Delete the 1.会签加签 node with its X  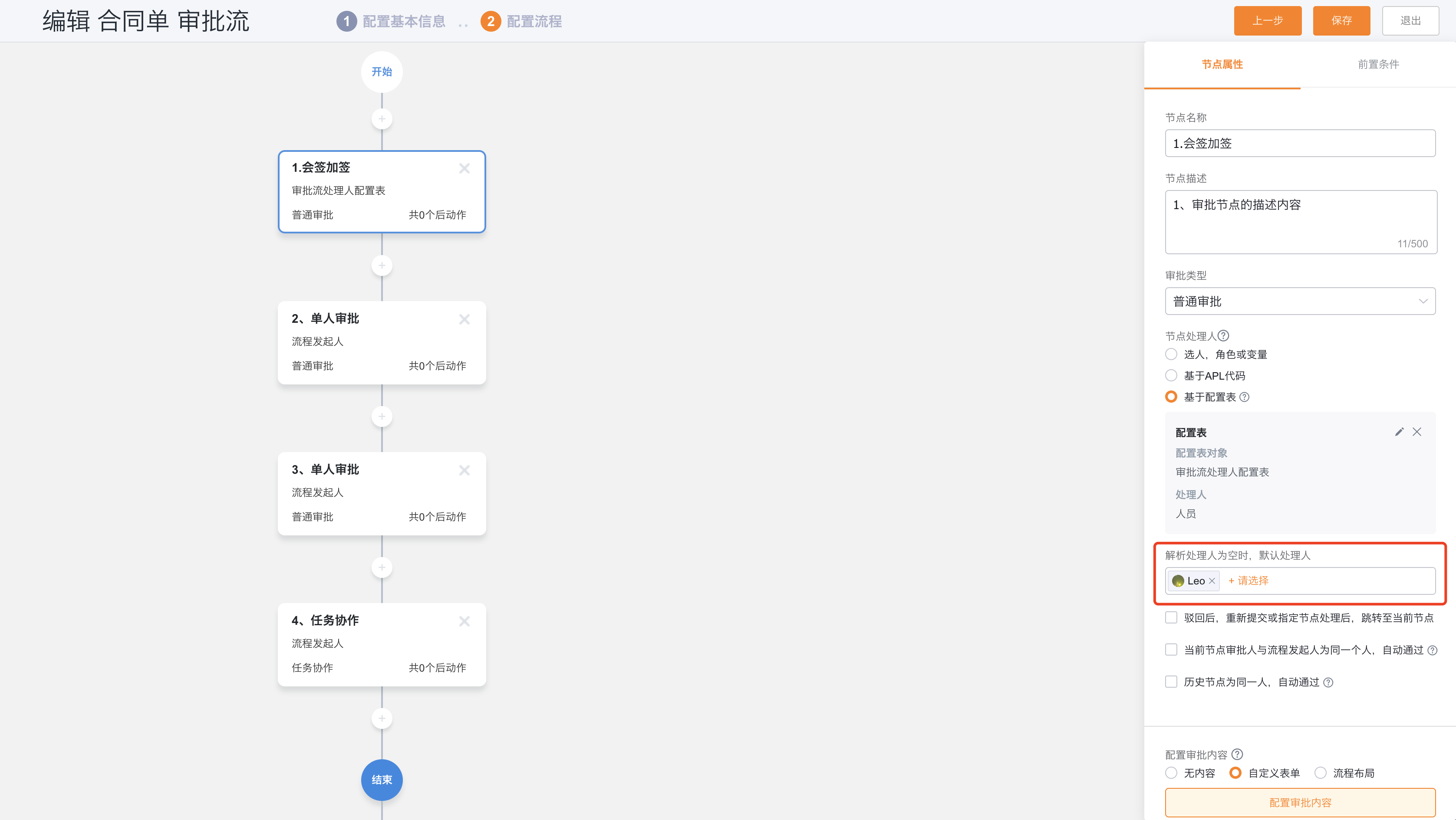(464, 168)
